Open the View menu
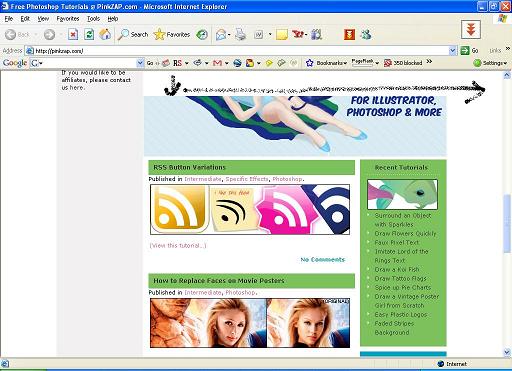512x371 pixels. pos(43,19)
